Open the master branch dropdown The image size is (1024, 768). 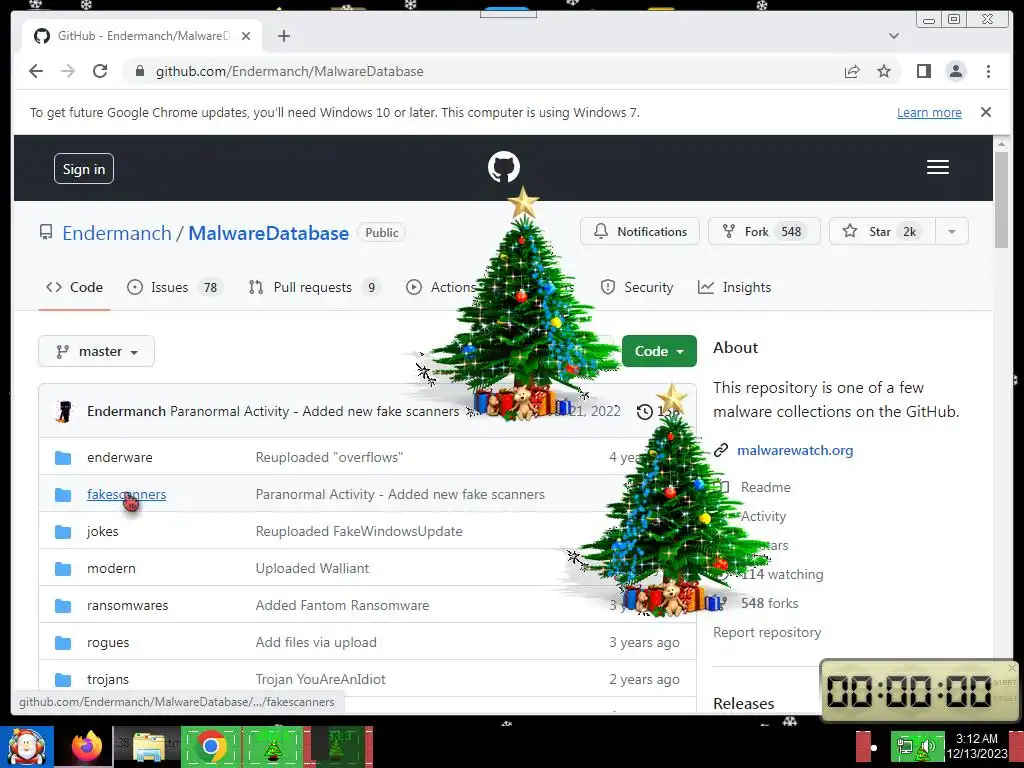pyautogui.click(x=97, y=351)
